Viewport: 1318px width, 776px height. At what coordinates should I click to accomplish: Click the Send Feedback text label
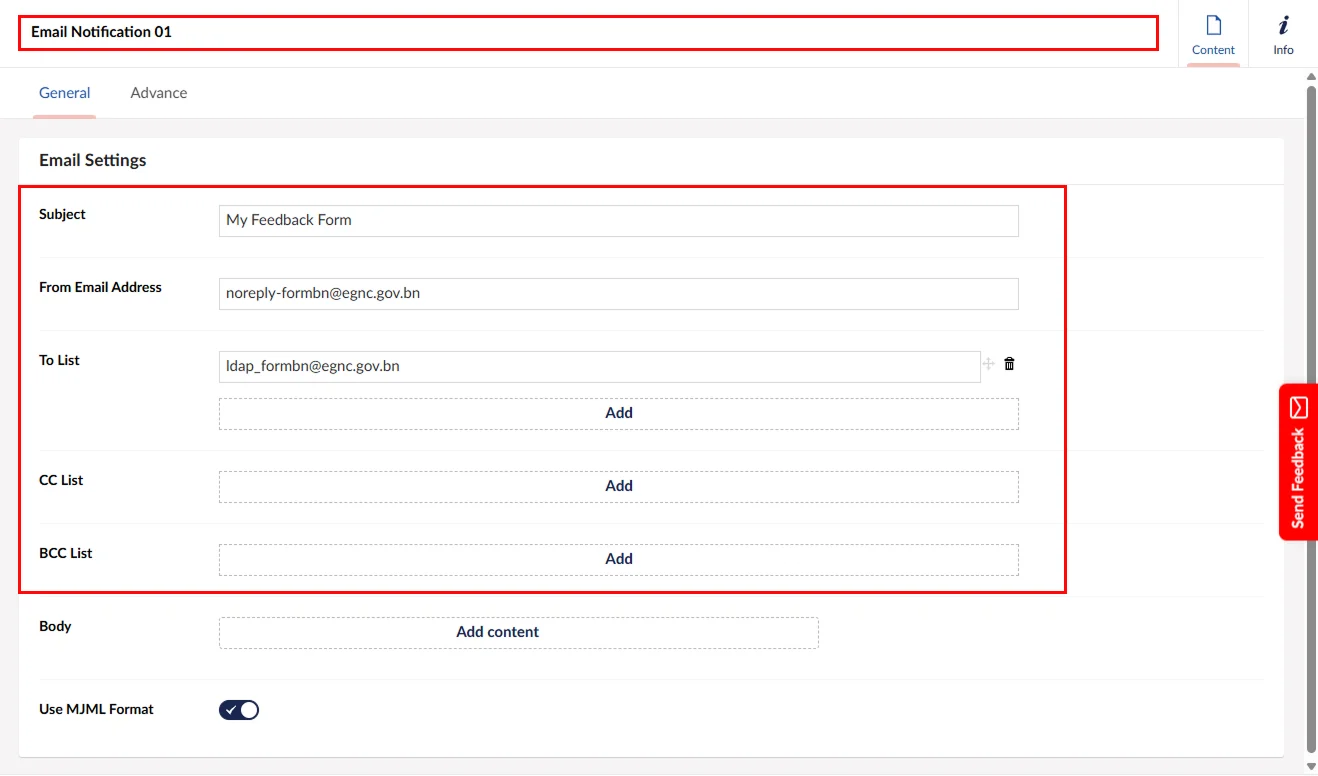point(1298,478)
